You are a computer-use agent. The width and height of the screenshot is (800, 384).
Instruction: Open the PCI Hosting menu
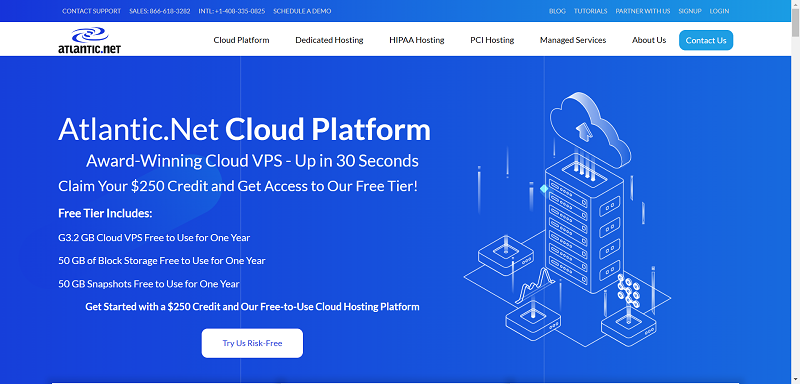(x=492, y=40)
